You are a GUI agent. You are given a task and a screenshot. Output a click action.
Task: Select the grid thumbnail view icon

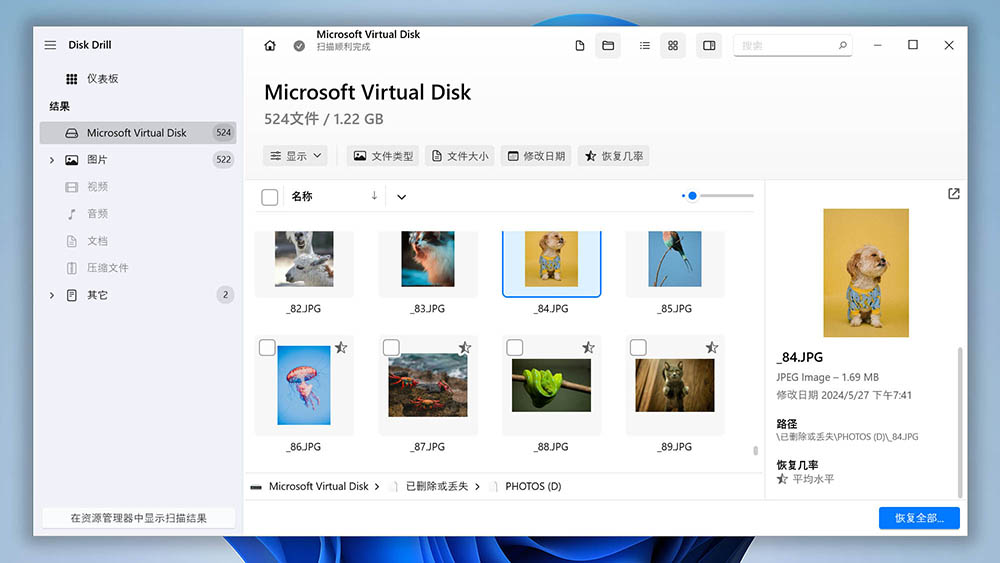tap(673, 46)
